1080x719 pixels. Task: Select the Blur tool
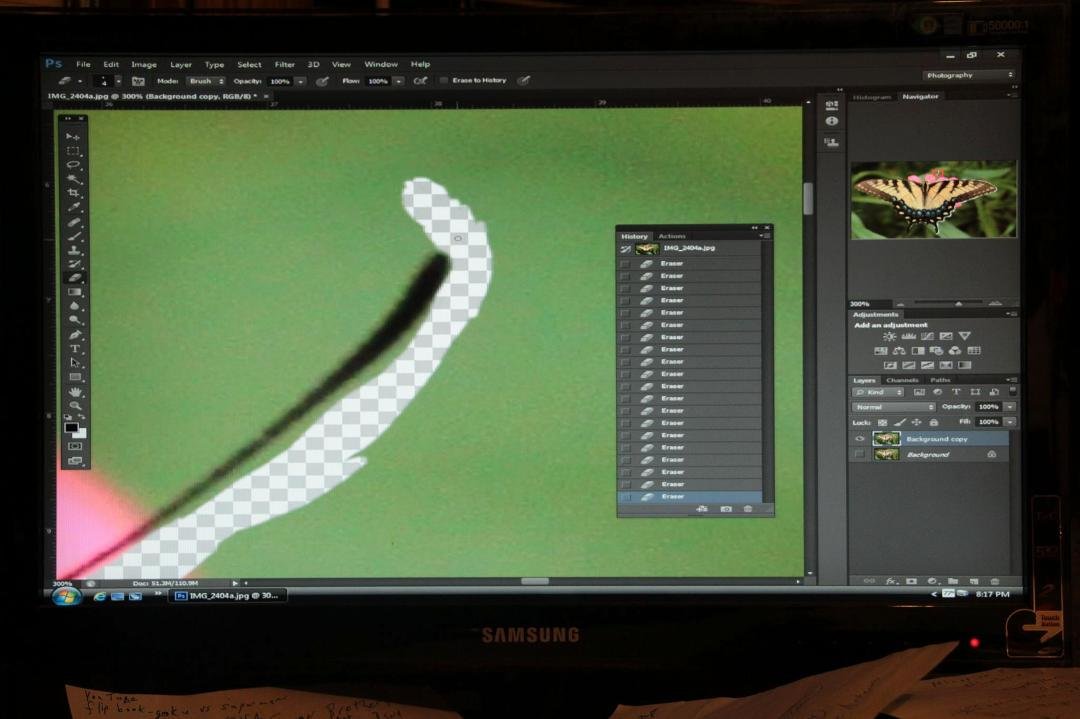pos(73,306)
